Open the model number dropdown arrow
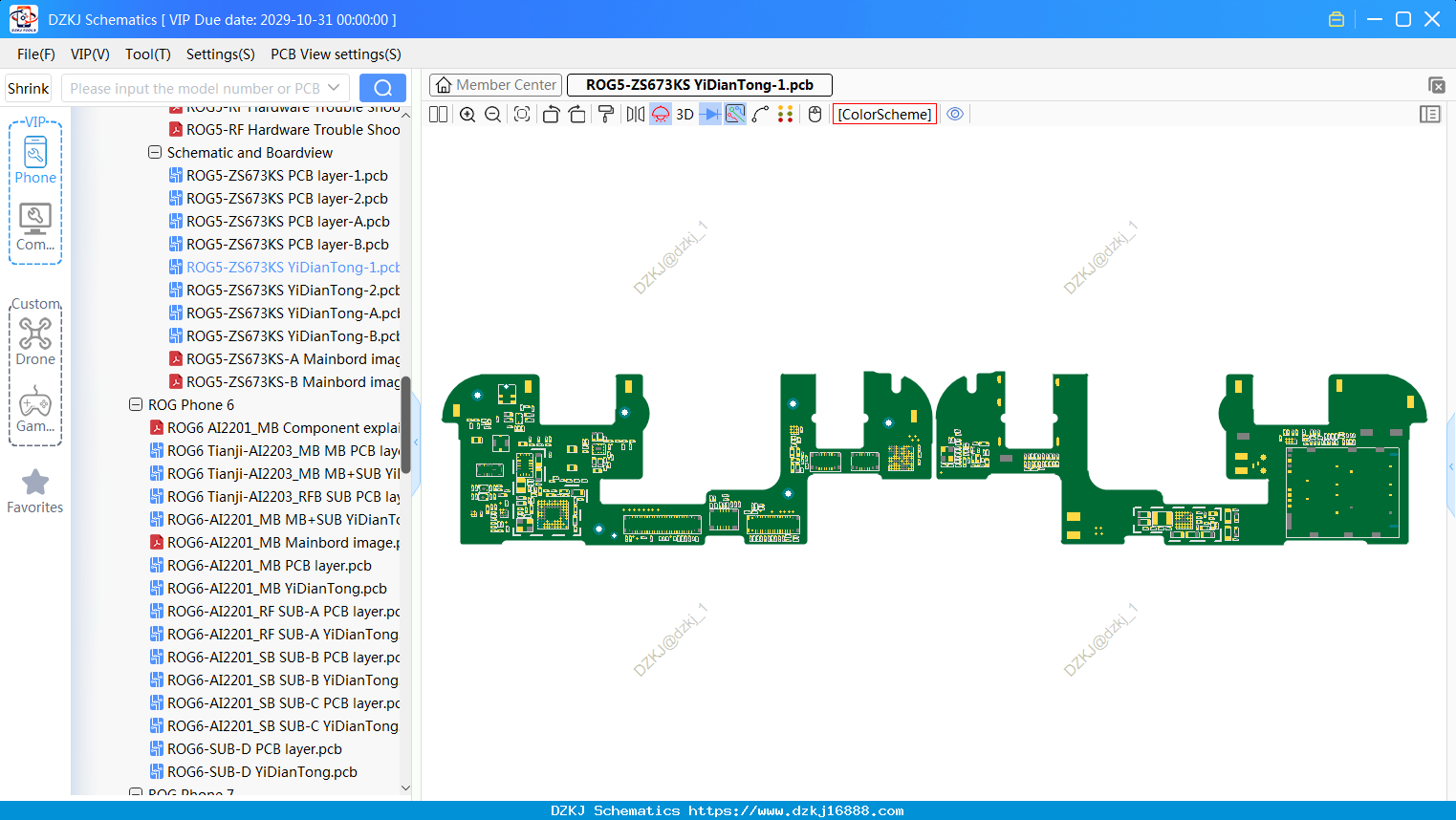 pos(334,88)
